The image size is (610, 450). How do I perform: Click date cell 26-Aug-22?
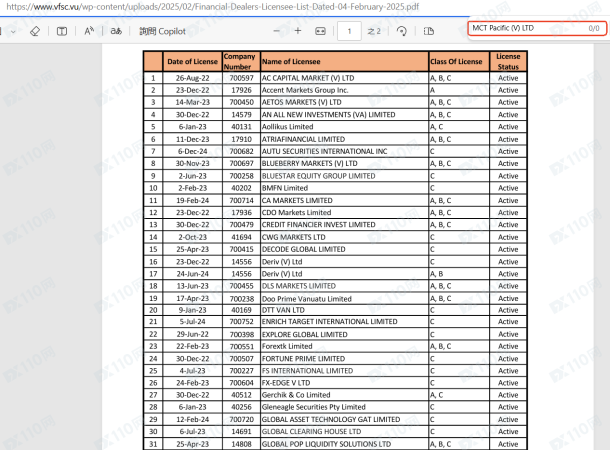(x=193, y=78)
